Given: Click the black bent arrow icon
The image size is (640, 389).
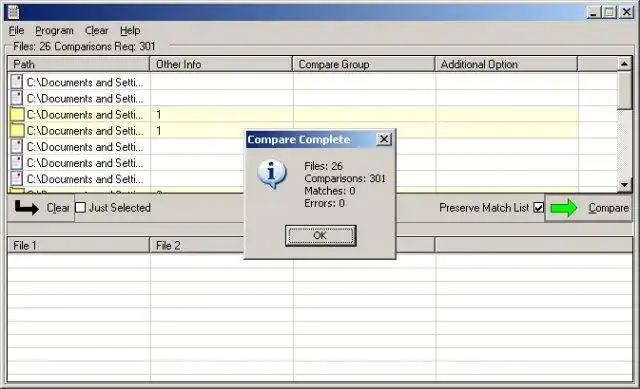Looking at the screenshot, I should pyautogui.click(x=27, y=208).
